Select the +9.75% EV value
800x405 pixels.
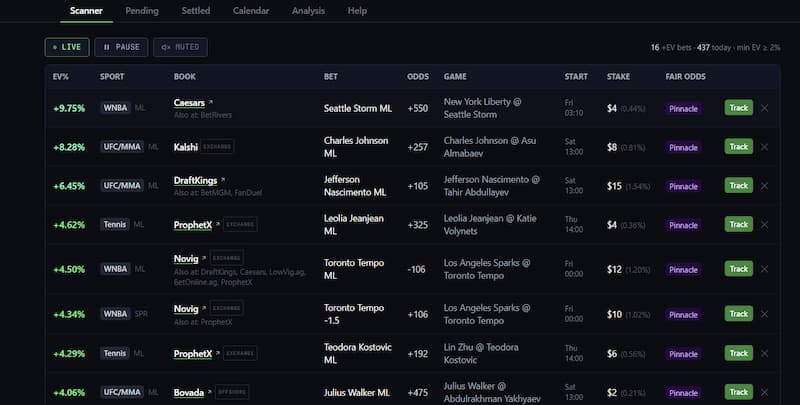coord(69,108)
